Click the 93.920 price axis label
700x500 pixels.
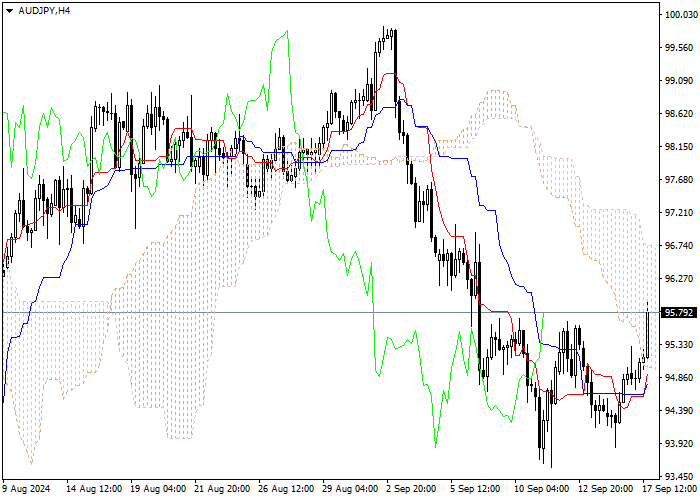coord(681,444)
